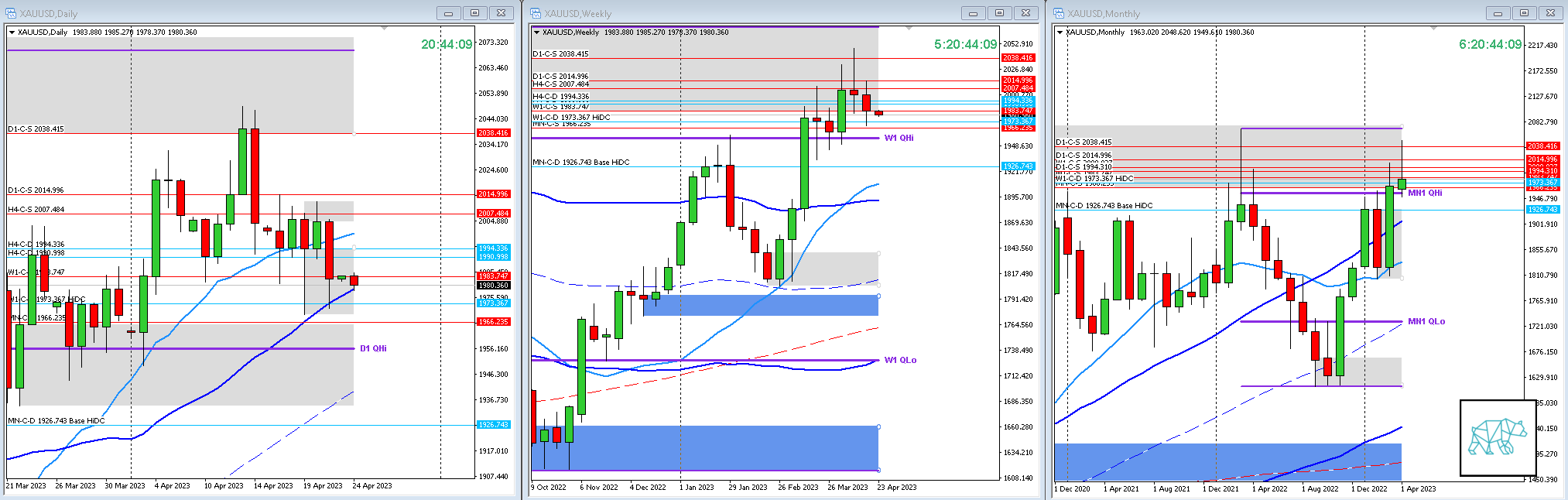Viewport: 1568px width, 500px height.
Task: Select the D1 QHi label in Daily chart
Action: (x=373, y=349)
